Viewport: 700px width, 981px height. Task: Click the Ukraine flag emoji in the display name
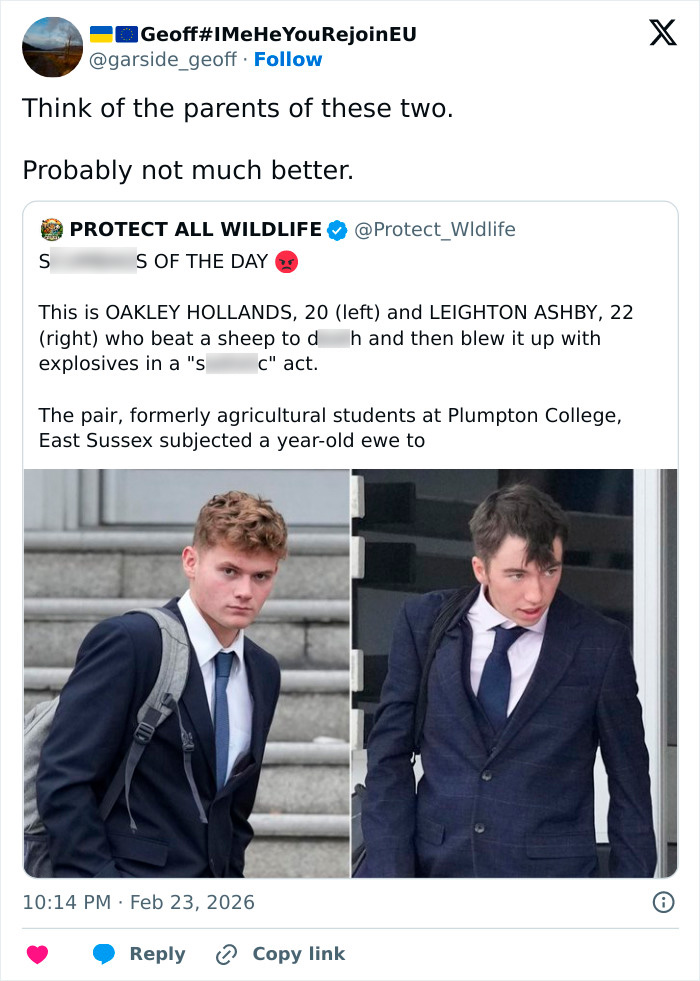pos(101,32)
